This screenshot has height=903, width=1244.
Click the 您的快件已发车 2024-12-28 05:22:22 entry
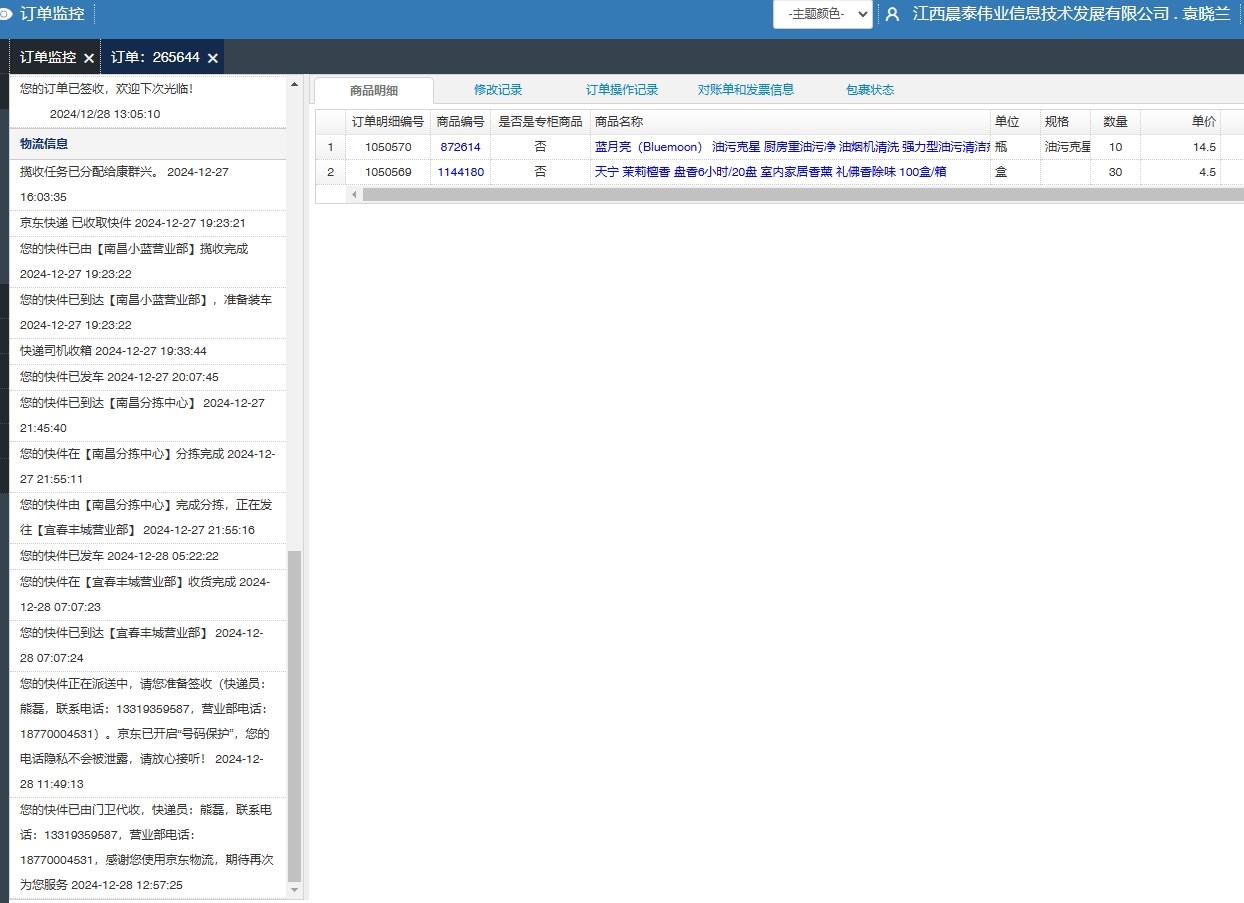pos(148,556)
